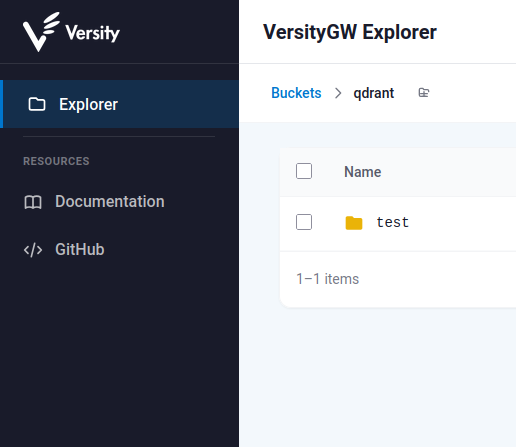
Task: Click the 1–1 items count text
Action: 327,279
